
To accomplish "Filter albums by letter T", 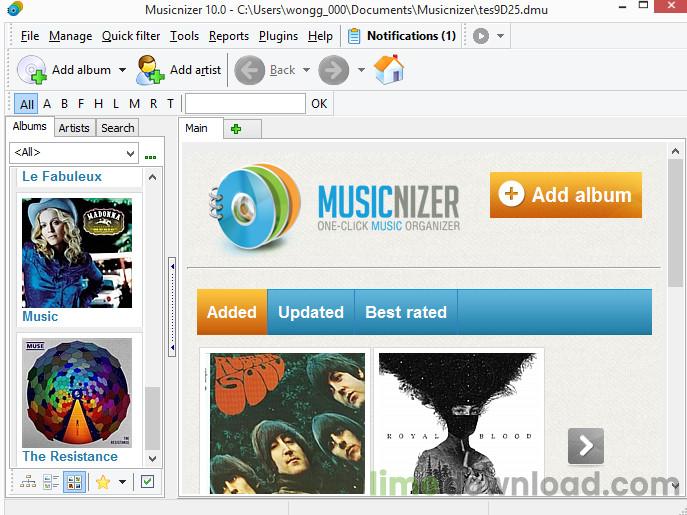I will point(170,104).
